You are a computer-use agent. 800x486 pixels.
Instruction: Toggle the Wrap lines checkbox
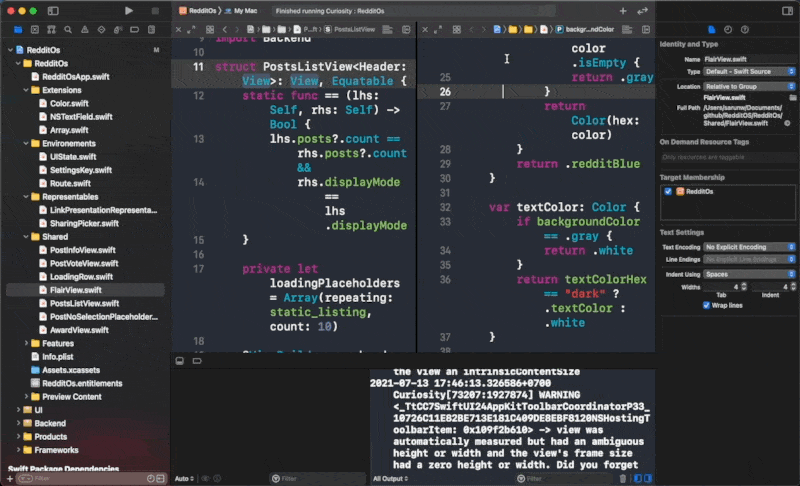coord(707,305)
